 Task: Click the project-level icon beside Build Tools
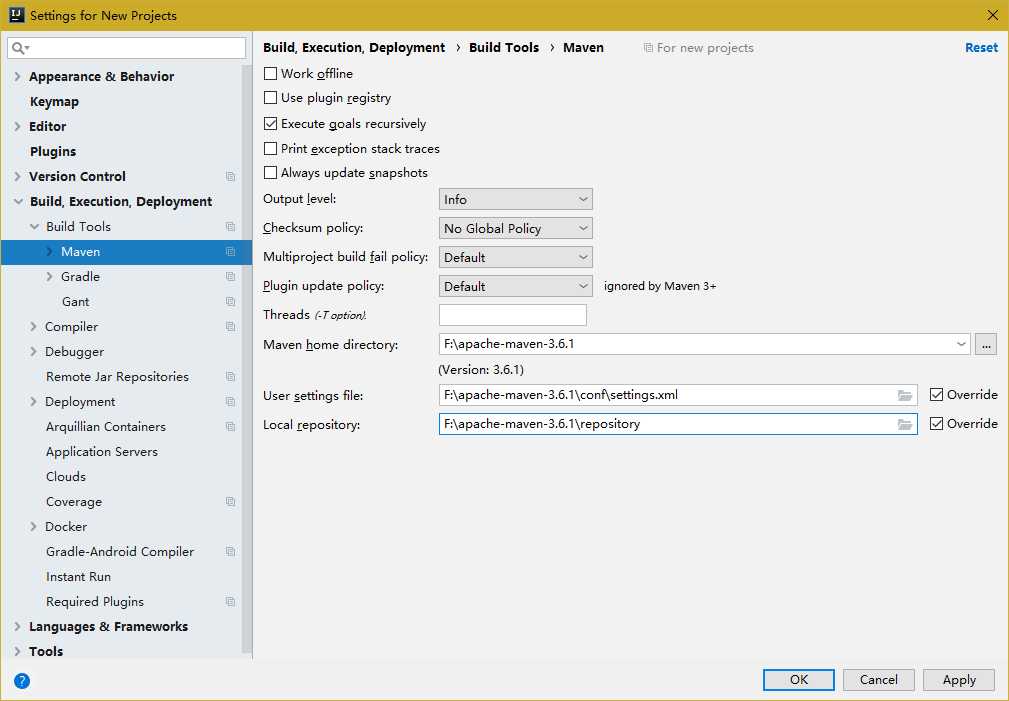(230, 227)
